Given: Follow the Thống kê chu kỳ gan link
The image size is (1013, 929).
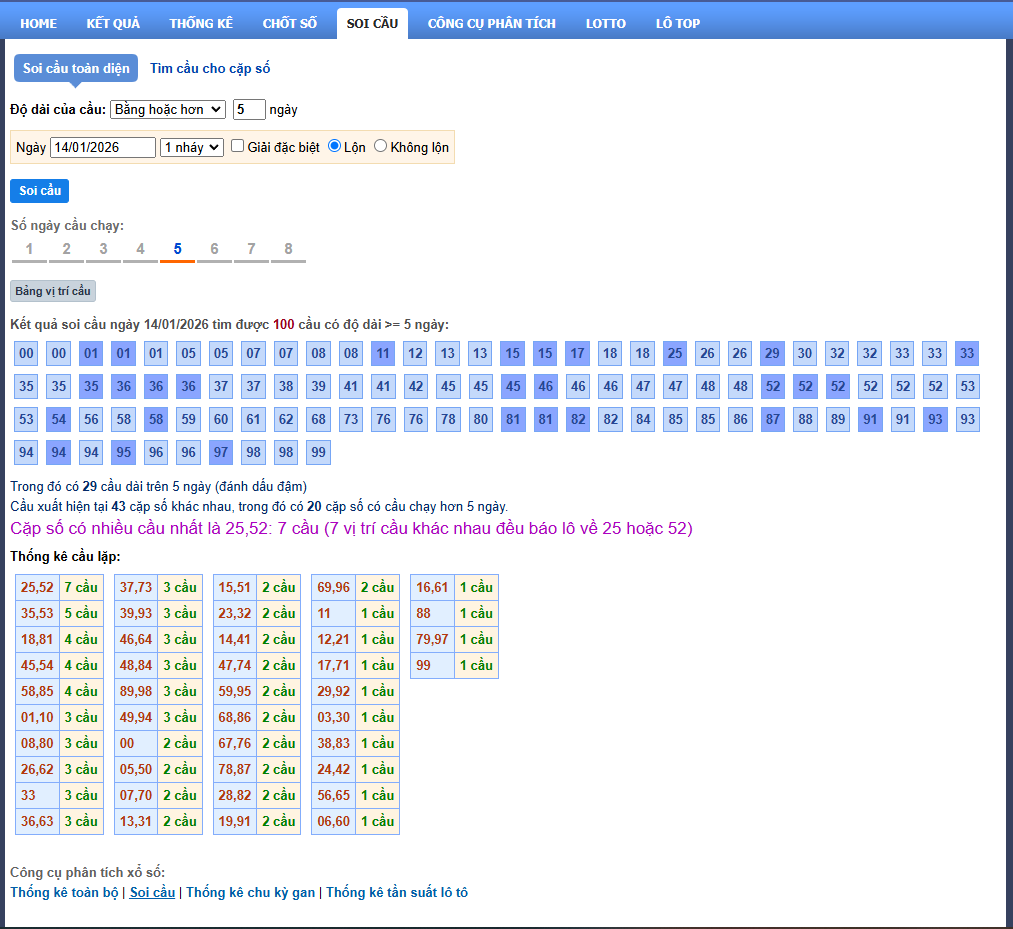Looking at the screenshot, I should [250, 892].
